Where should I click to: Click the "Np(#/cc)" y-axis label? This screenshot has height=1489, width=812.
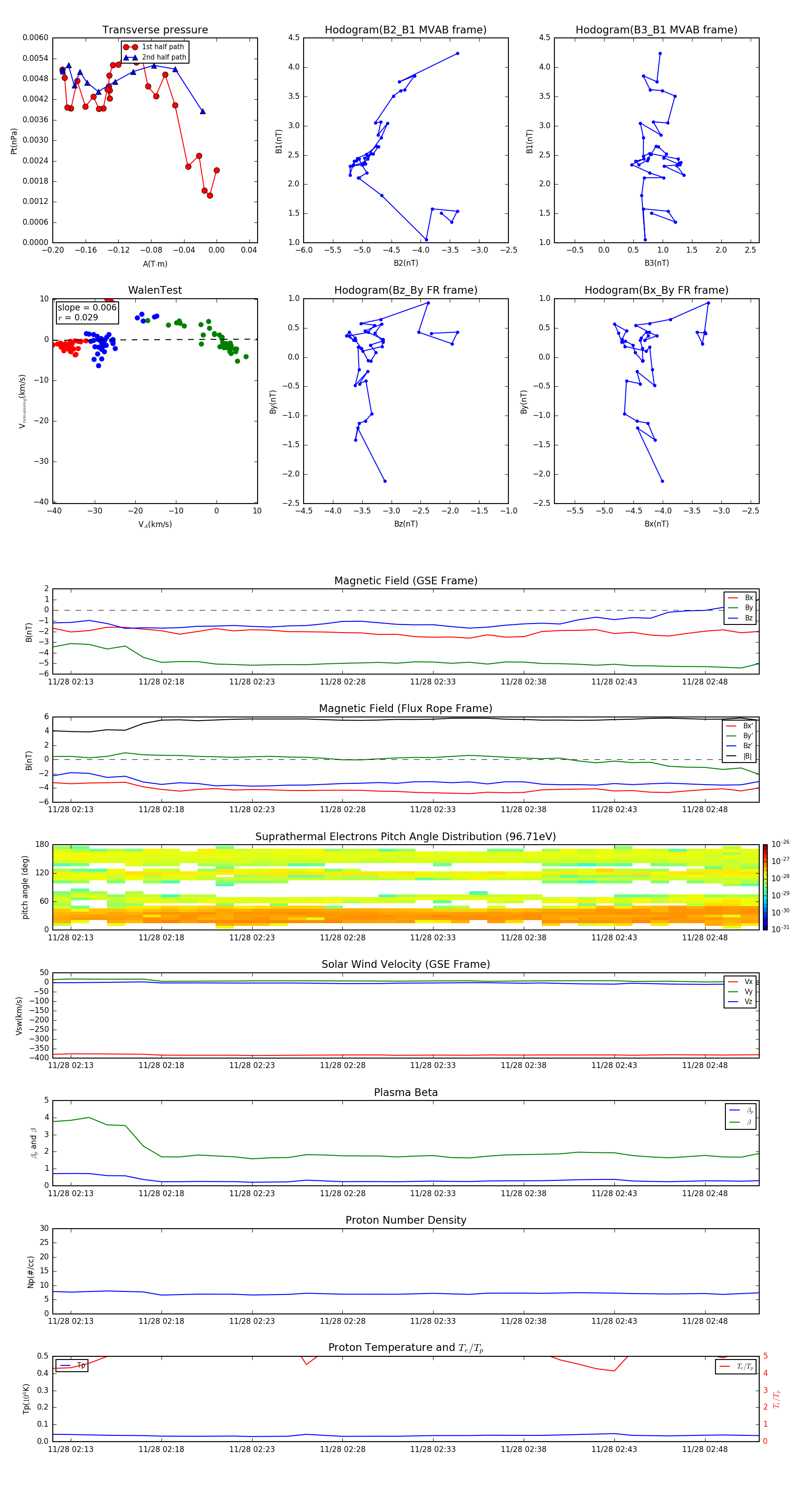pyautogui.click(x=31, y=1272)
